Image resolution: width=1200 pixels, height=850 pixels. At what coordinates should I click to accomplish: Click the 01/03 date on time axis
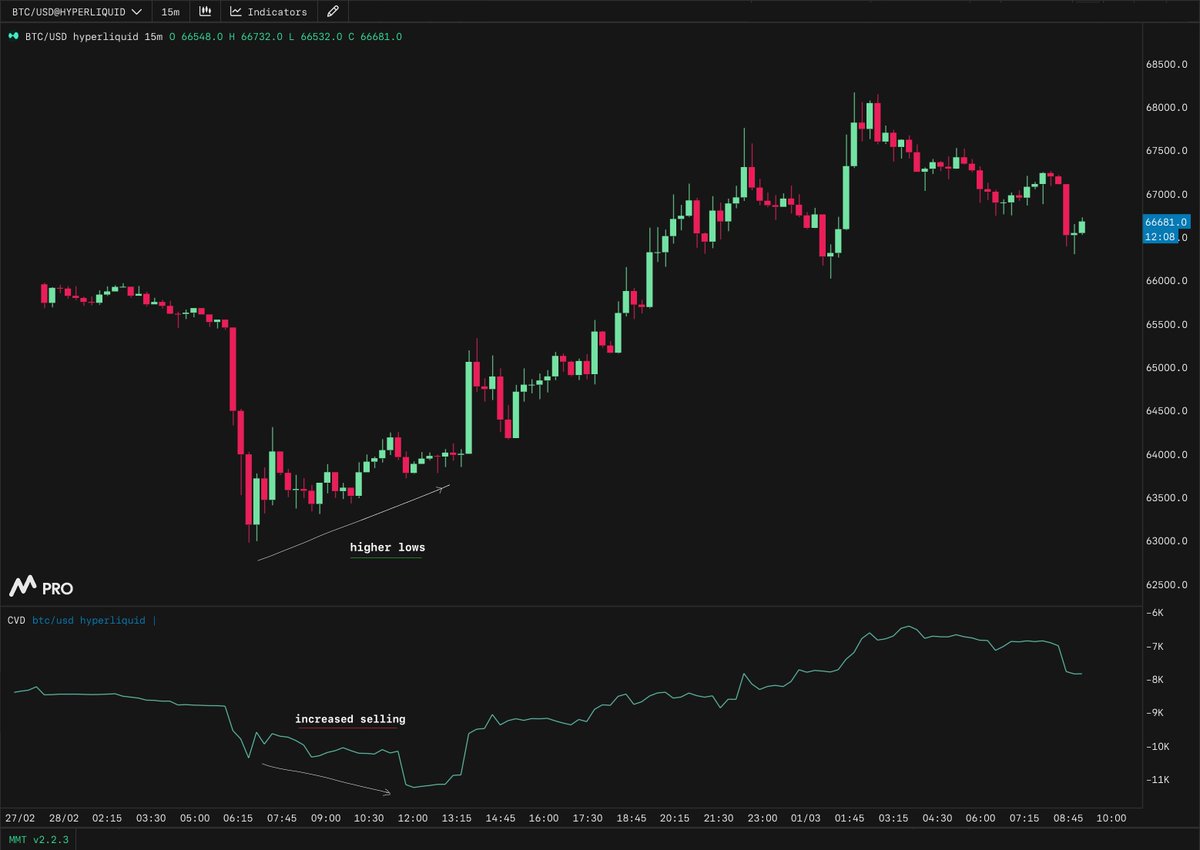click(804, 818)
